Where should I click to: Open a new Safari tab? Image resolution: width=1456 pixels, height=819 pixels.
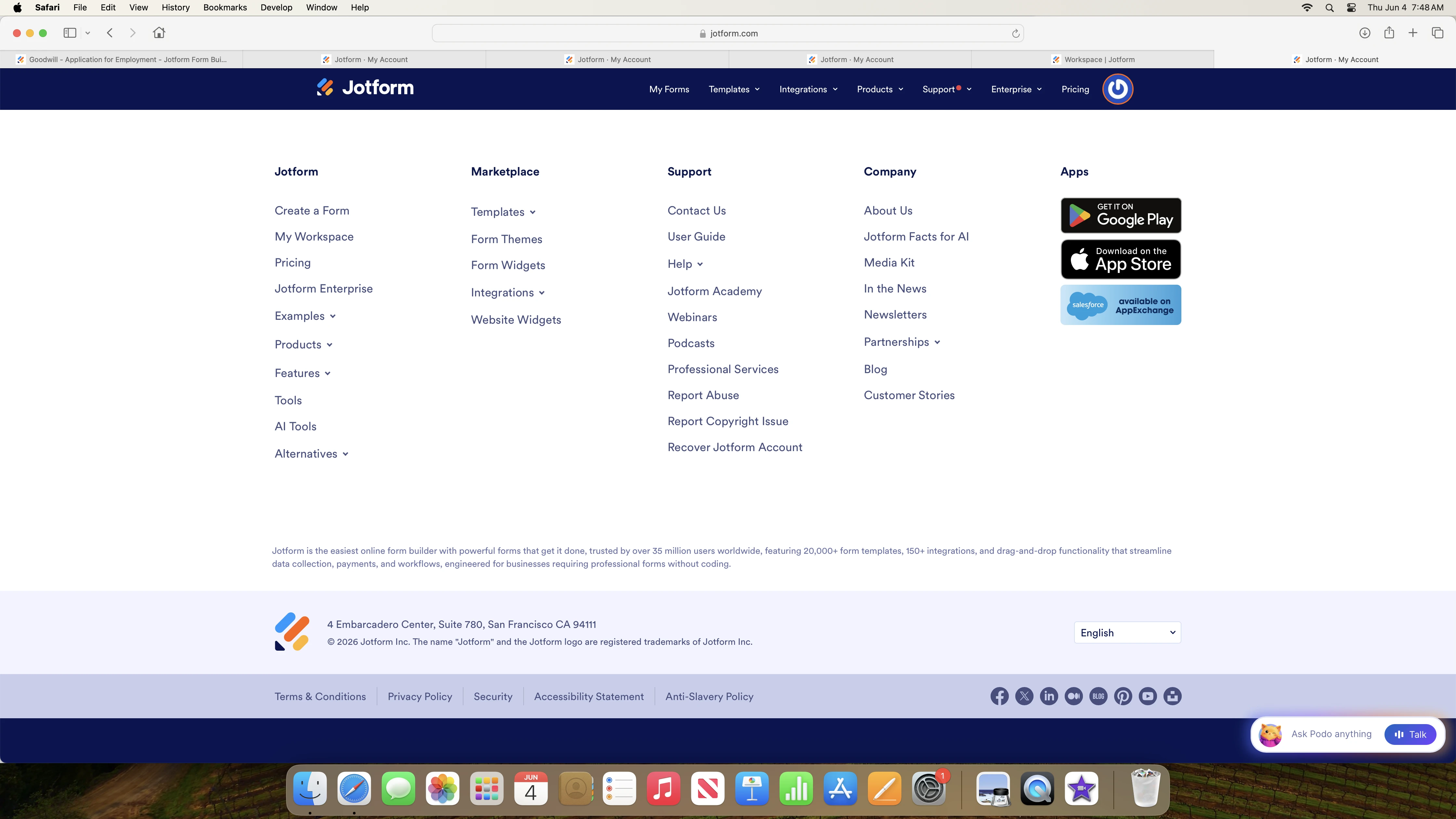[1412, 33]
